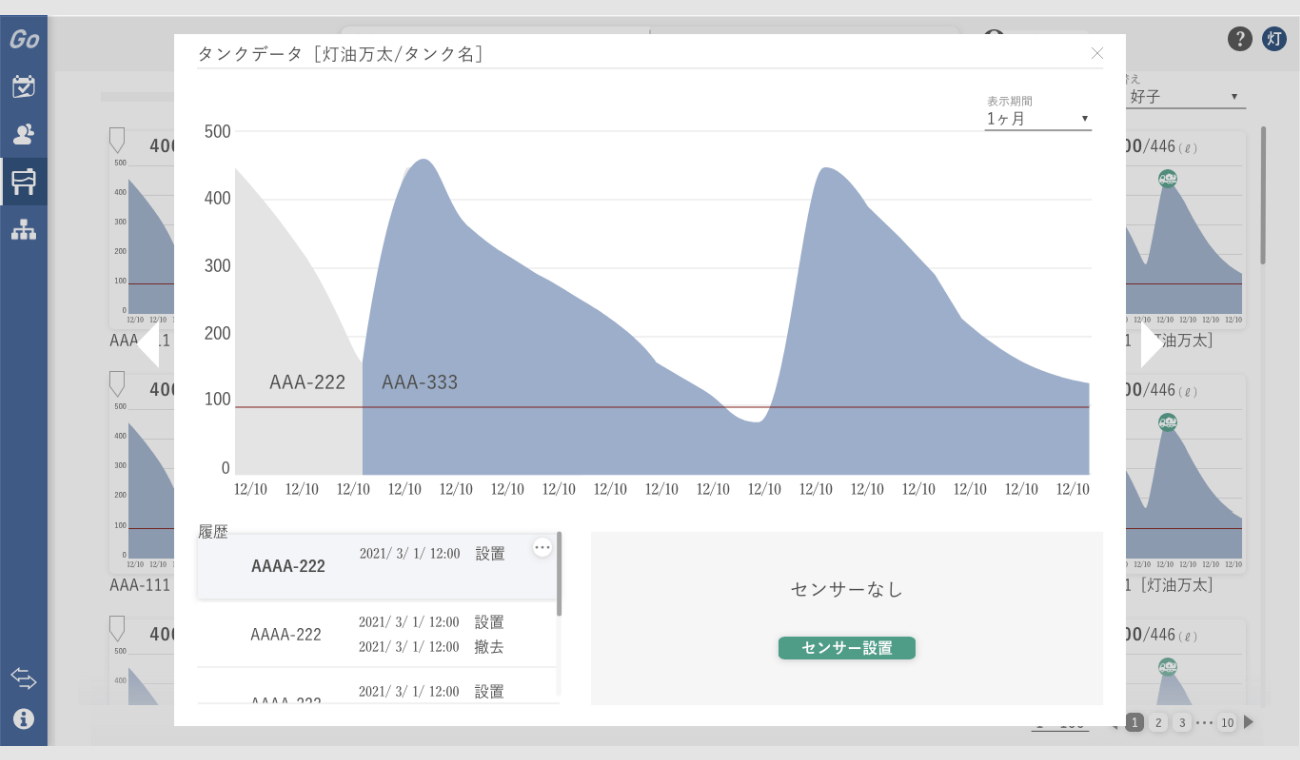Click 撤去 entry in second history row
Image resolution: width=1300 pixels, height=760 pixels.
coord(489,647)
